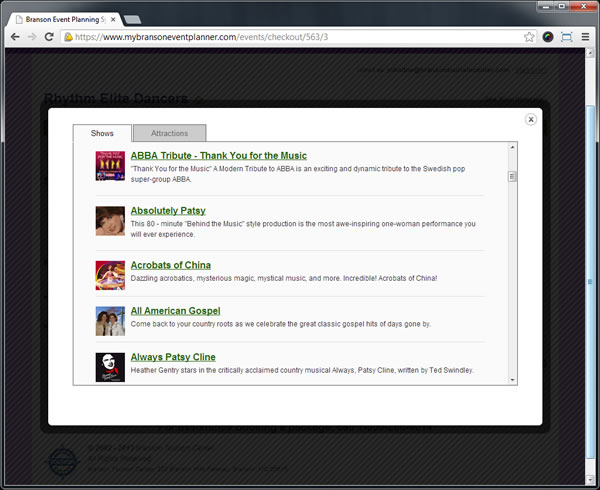The image size is (600, 490).
Task: Close the Branson Event Planning browser tab
Action: tap(113, 20)
